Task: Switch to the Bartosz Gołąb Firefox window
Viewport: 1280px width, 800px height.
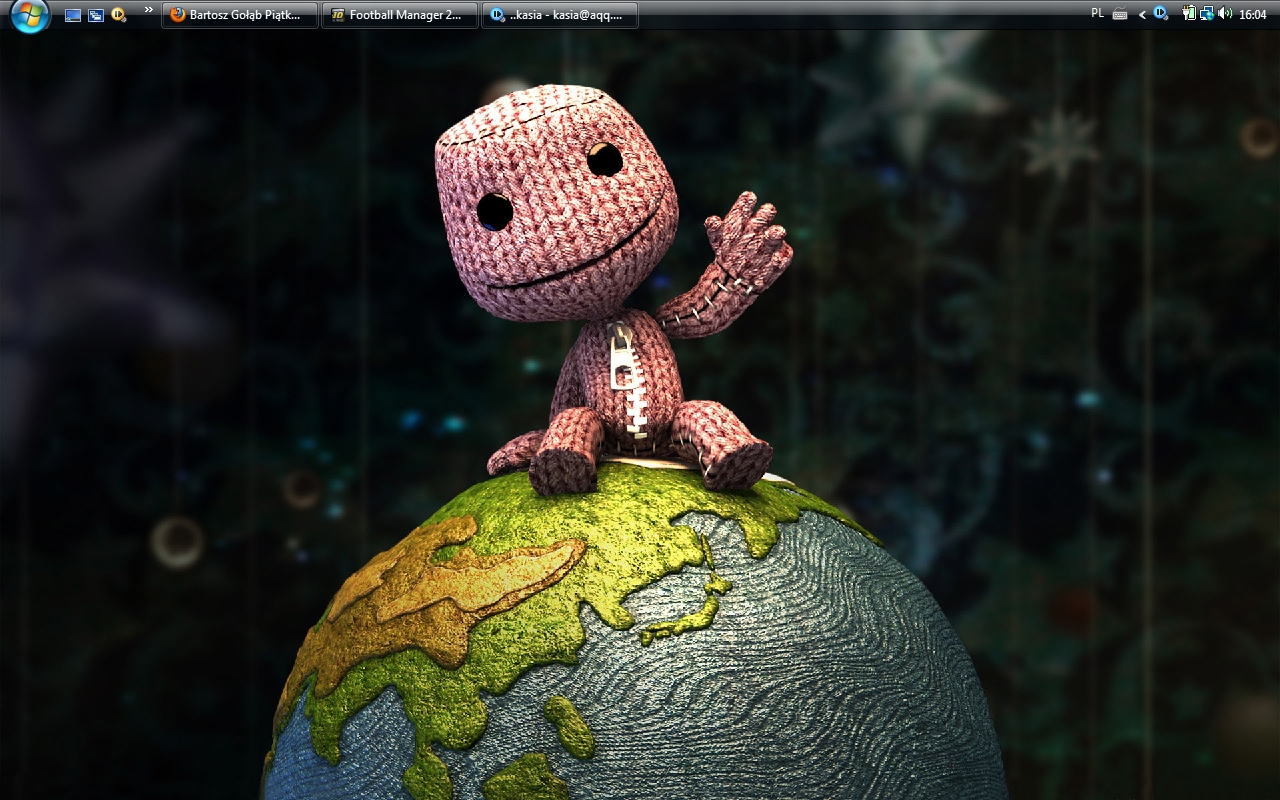Action: coord(240,15)
